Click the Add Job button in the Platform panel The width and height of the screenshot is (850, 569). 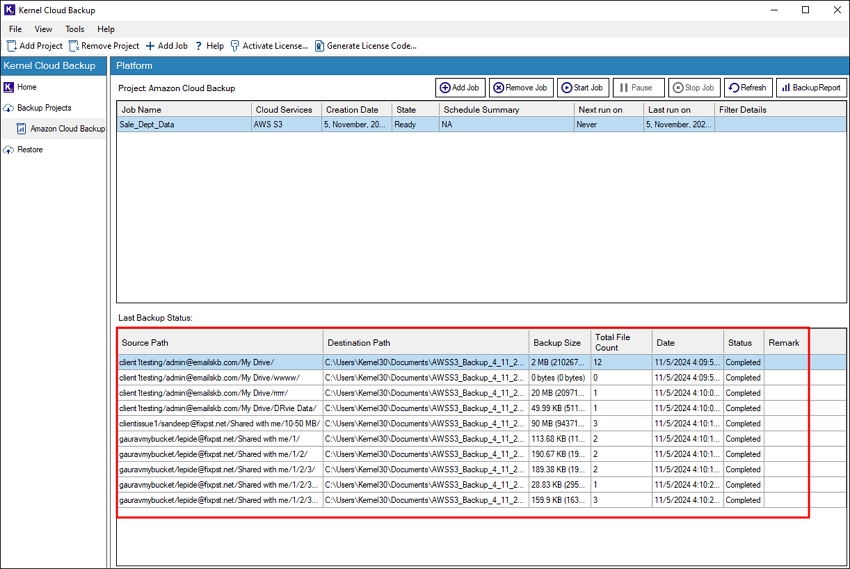(460, 88)
